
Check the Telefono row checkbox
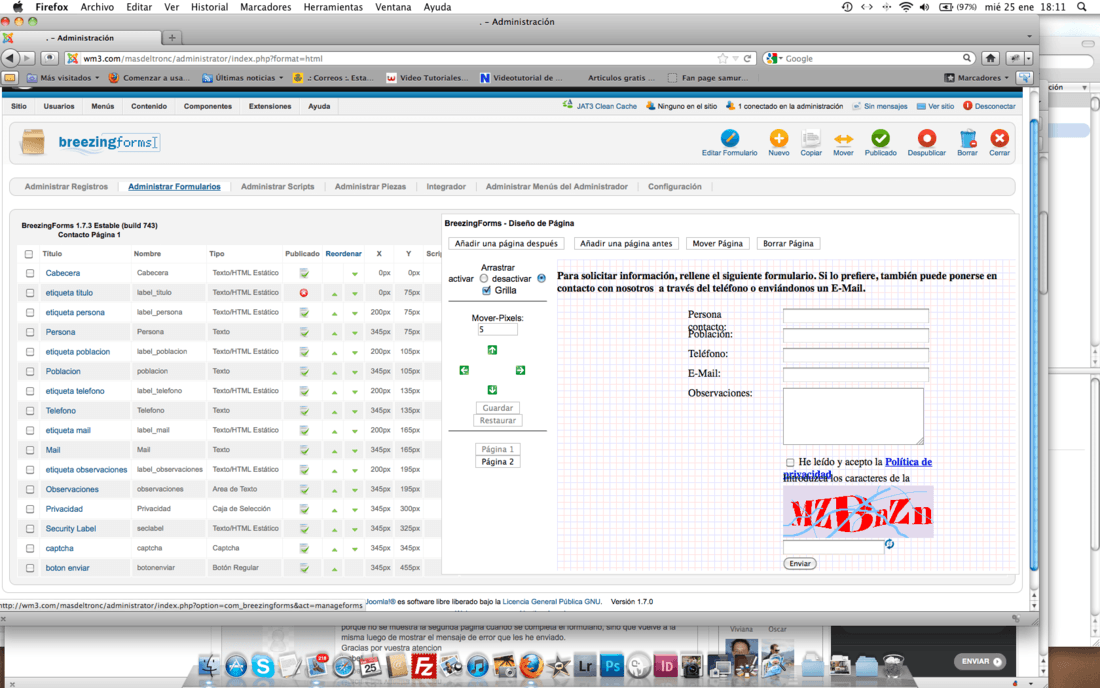pos(29,410)
